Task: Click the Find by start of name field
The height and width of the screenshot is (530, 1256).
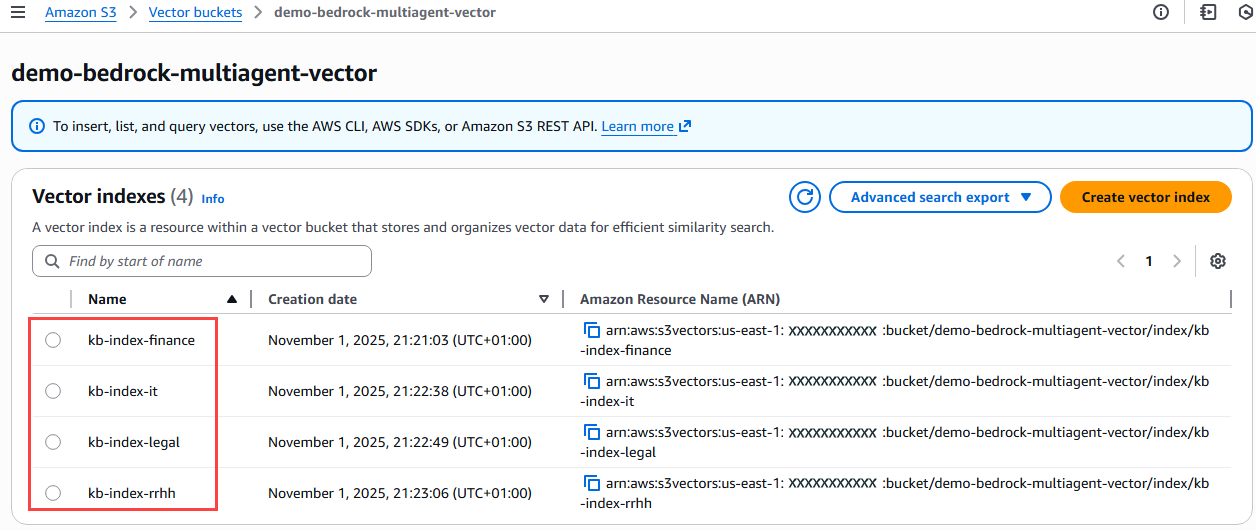Action: [202, 261]
